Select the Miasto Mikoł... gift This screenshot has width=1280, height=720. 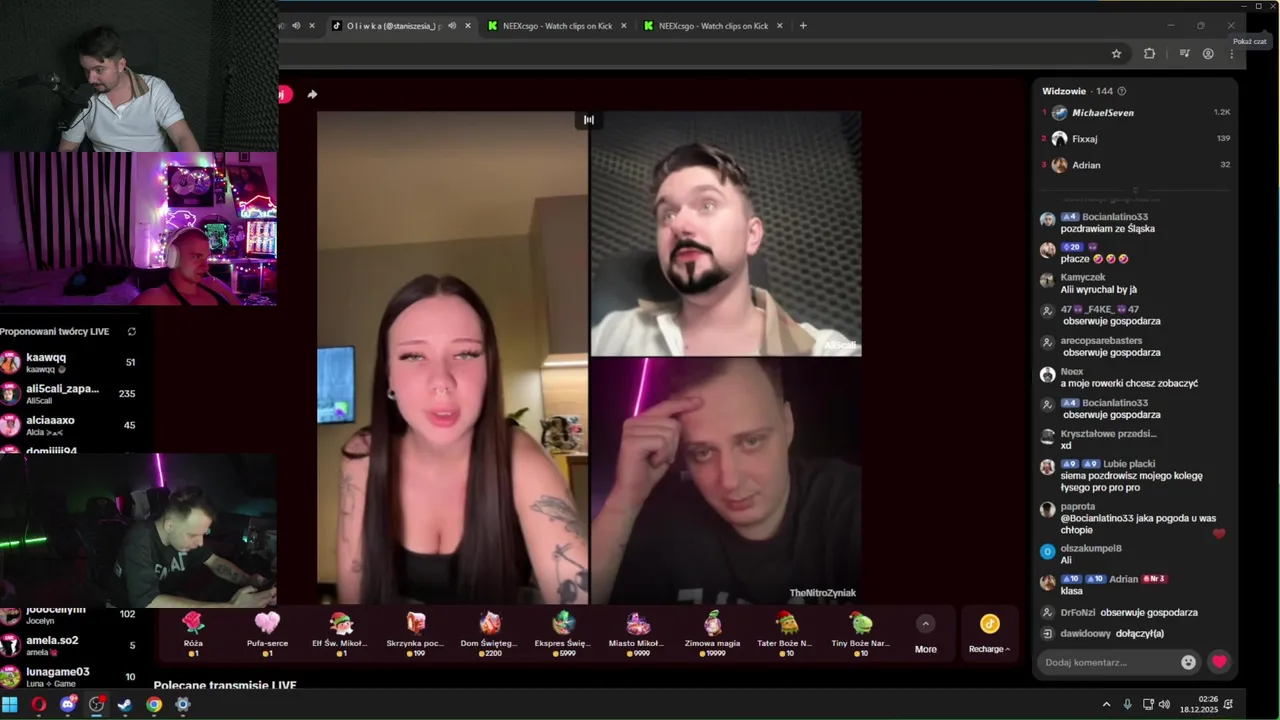[x=638, y=634]
